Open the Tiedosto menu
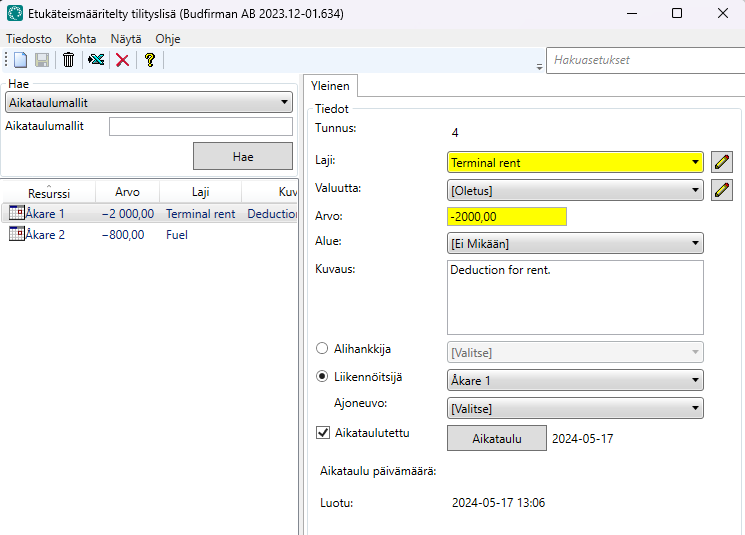Viewport: 745px width, 535px height. click(x=28, y=38)
